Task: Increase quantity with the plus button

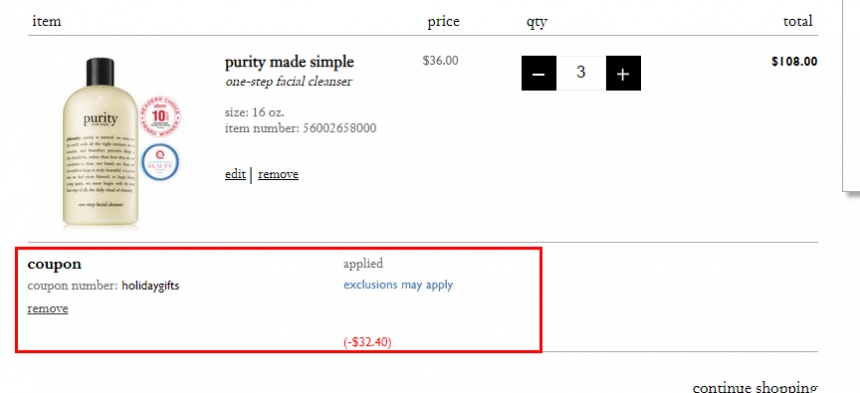Action: point(623,73)
